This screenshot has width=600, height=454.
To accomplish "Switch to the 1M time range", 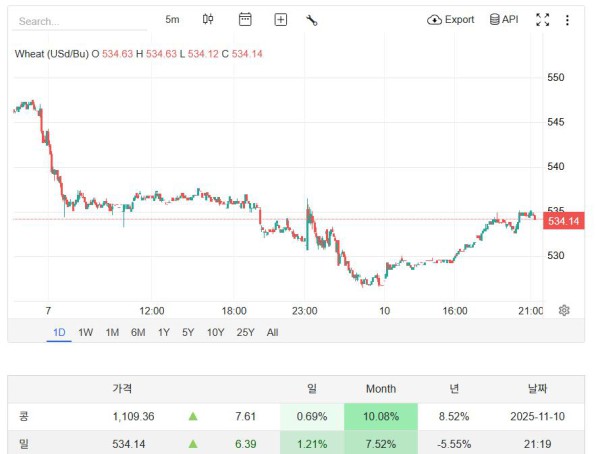I will pyautogui.click(x=112, y=332).
